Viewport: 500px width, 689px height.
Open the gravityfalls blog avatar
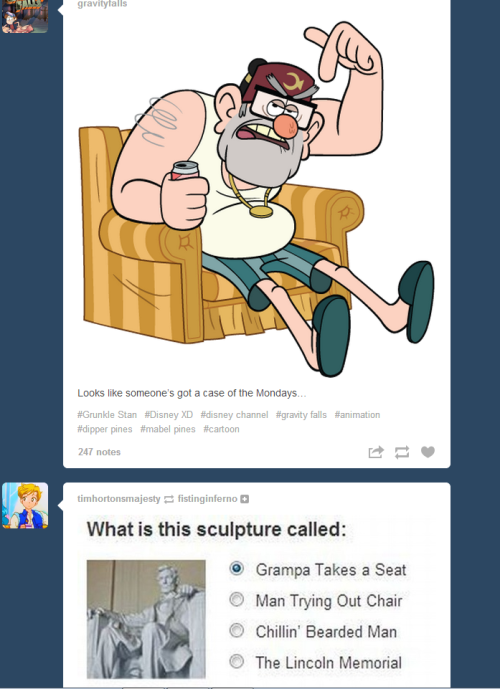[x=25, y=16]
